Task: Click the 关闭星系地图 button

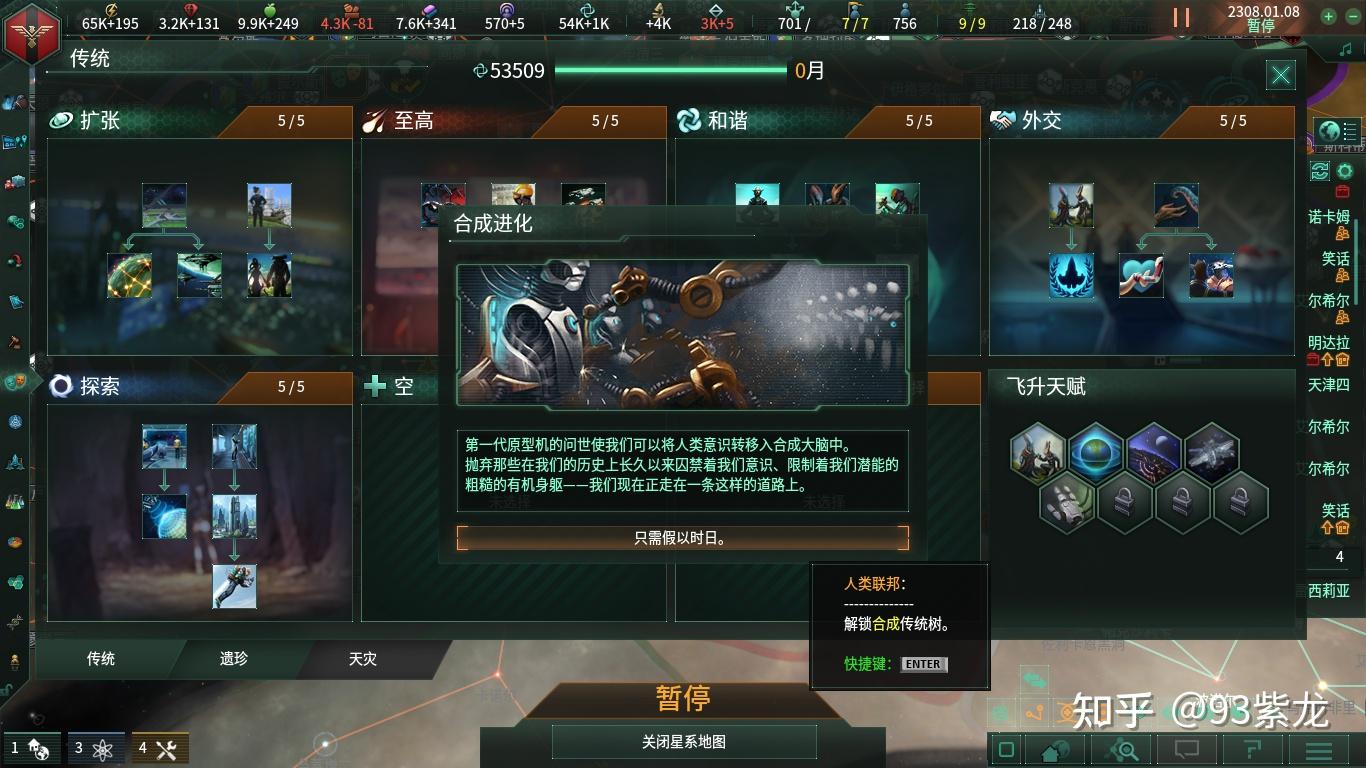Action: [684, 742]
